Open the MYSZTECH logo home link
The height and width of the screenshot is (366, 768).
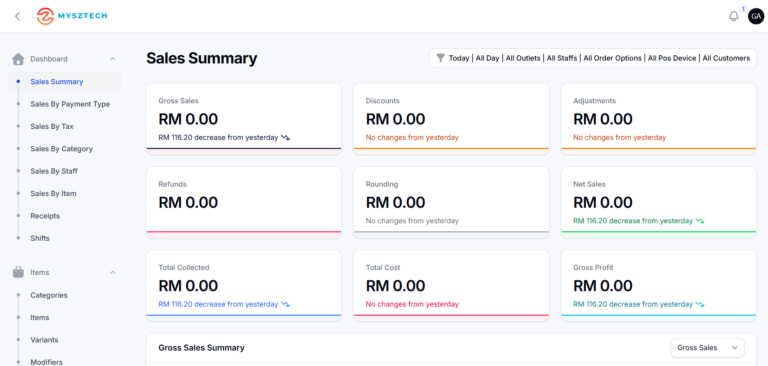coord(72,16)
